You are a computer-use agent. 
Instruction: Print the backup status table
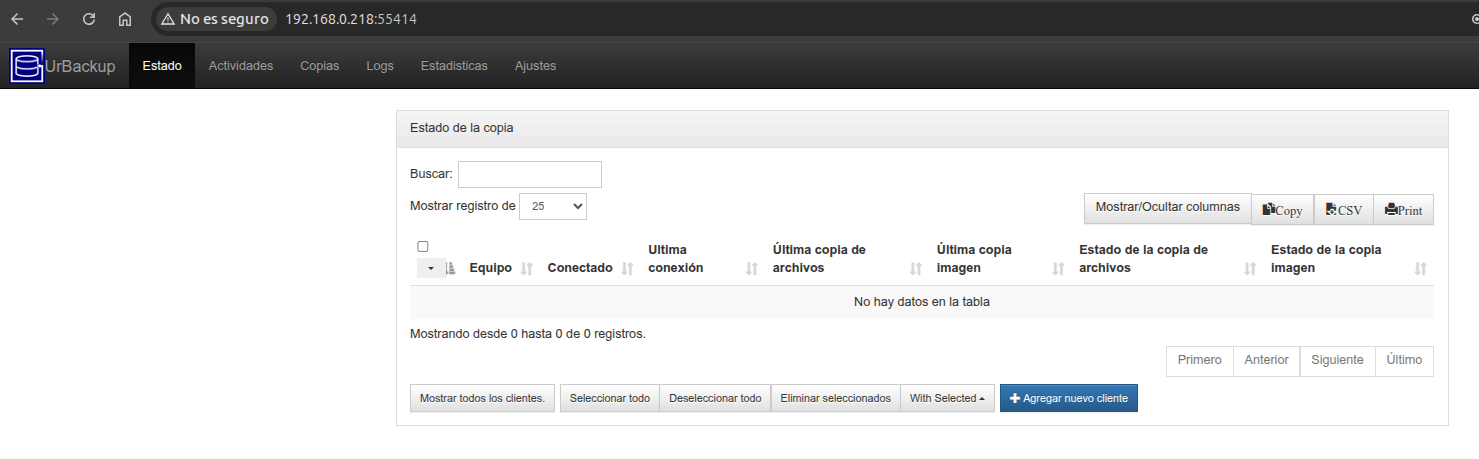[1403, 210]
